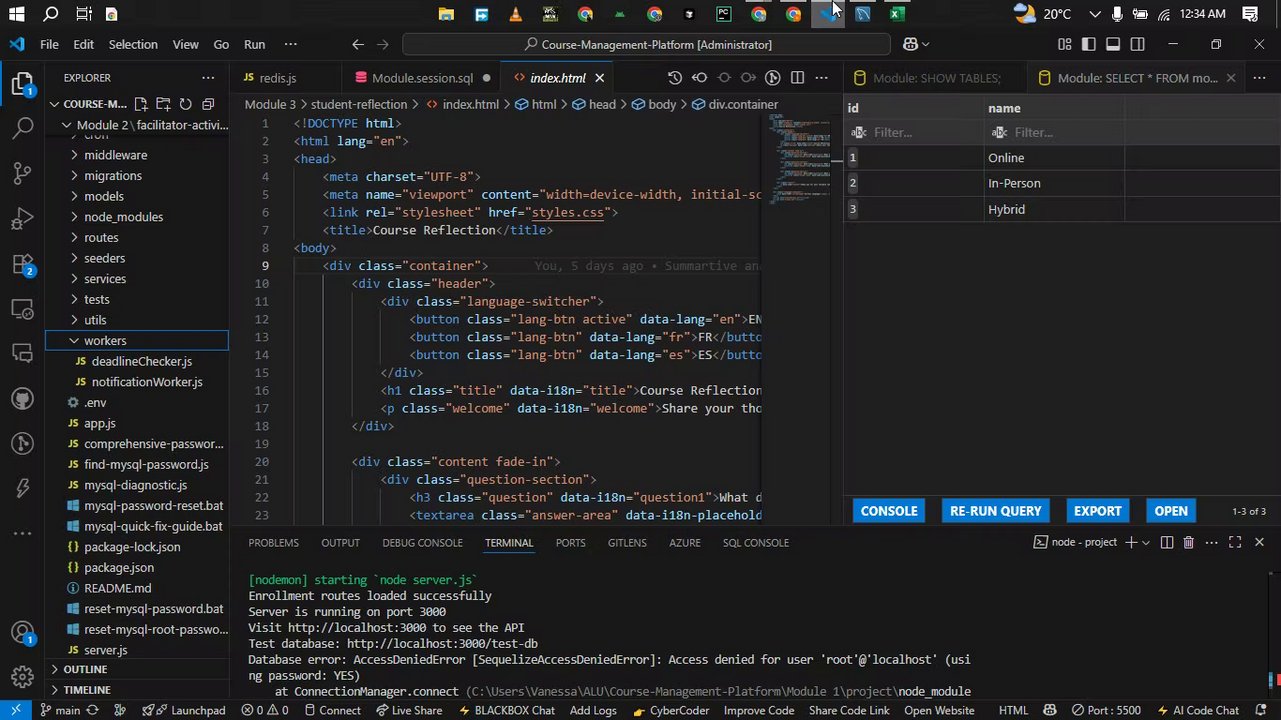Maximize the terminal panel size

pyautogui.click(x=1235, y=543)
